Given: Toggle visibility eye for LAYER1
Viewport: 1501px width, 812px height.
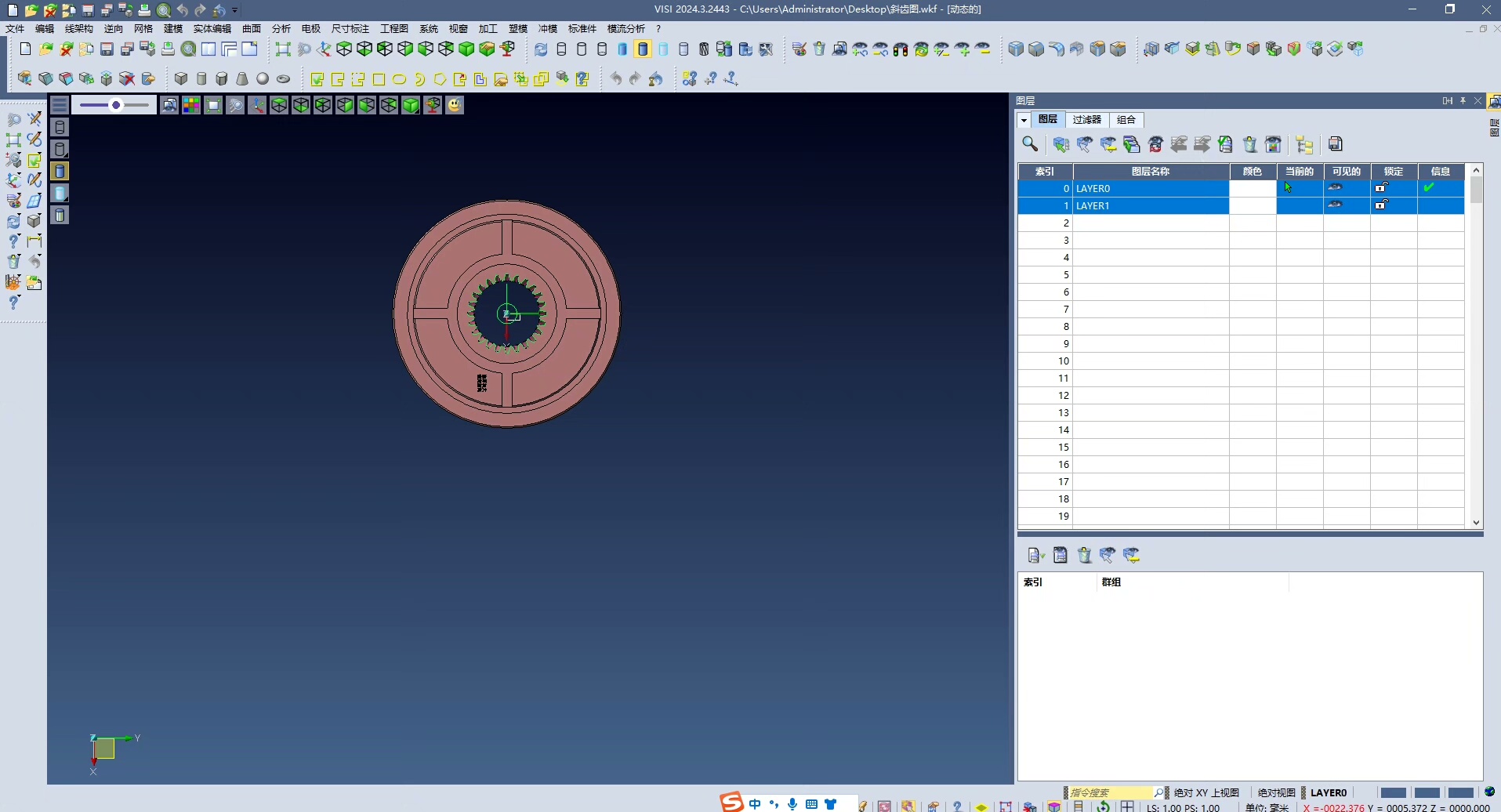Looking at the screenshot, I should [1335, 205].
